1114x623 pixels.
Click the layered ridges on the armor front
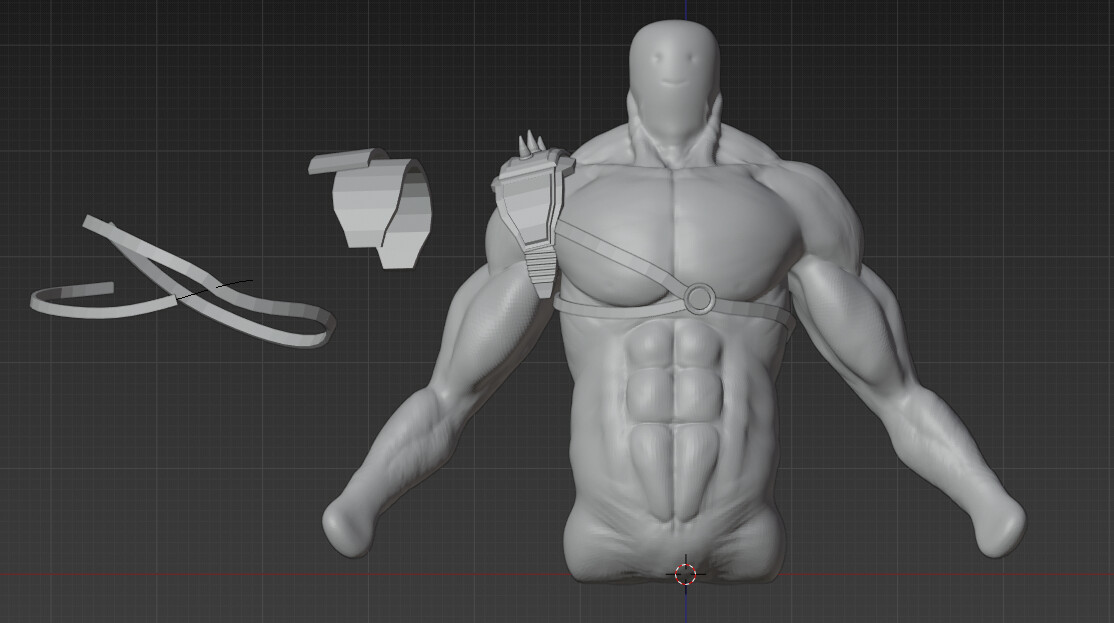click(540, 265)
